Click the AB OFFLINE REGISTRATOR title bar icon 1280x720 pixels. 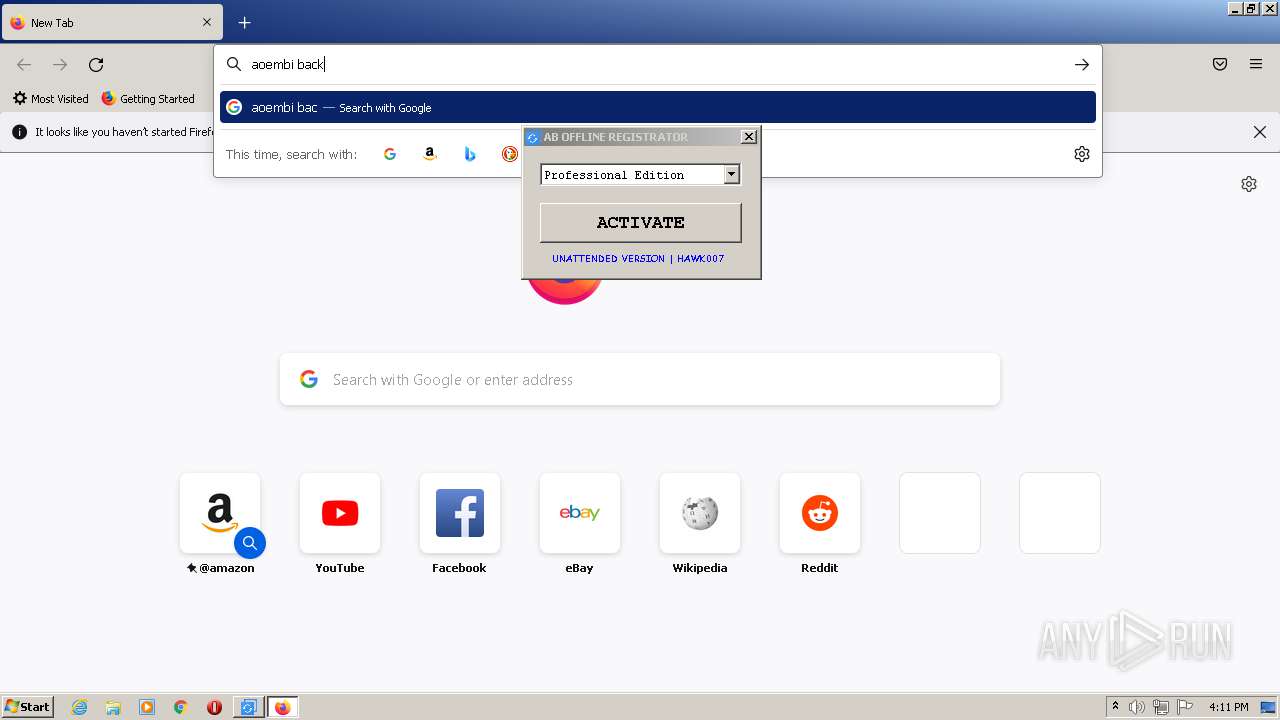[533, 137]
